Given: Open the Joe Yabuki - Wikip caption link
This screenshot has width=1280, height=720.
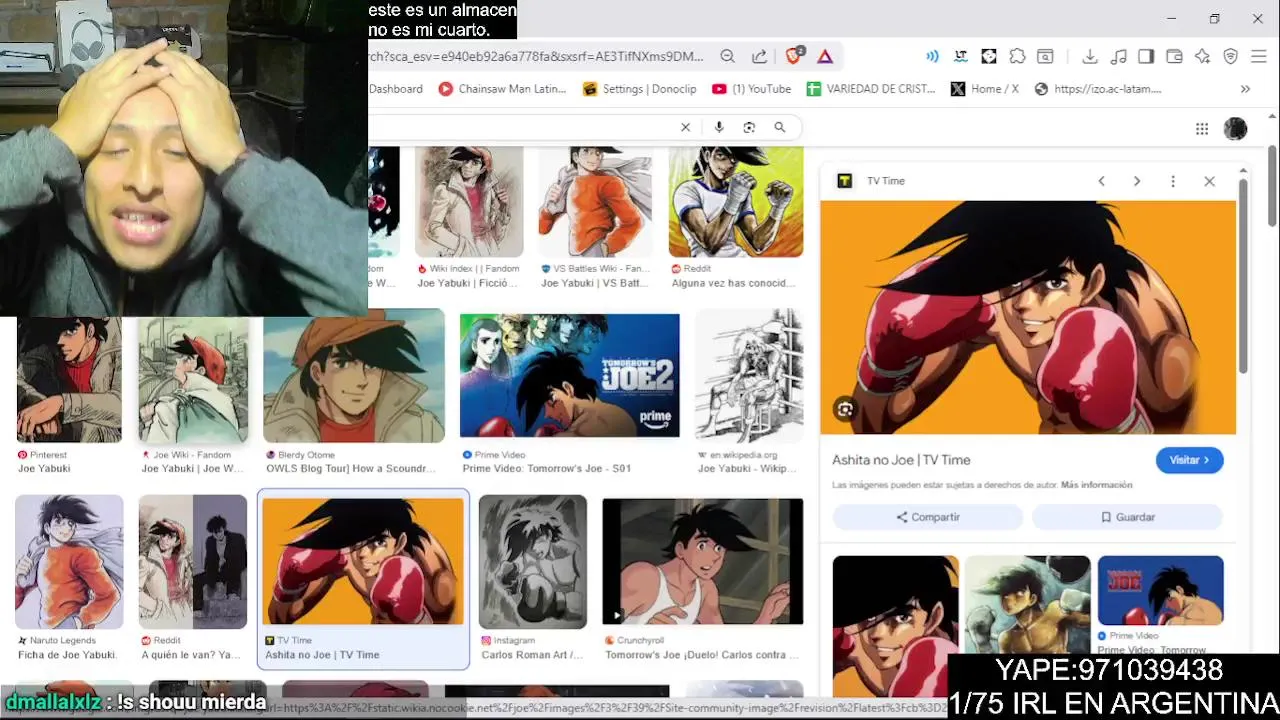Looking at the screenshot, I should coord(749,468).
